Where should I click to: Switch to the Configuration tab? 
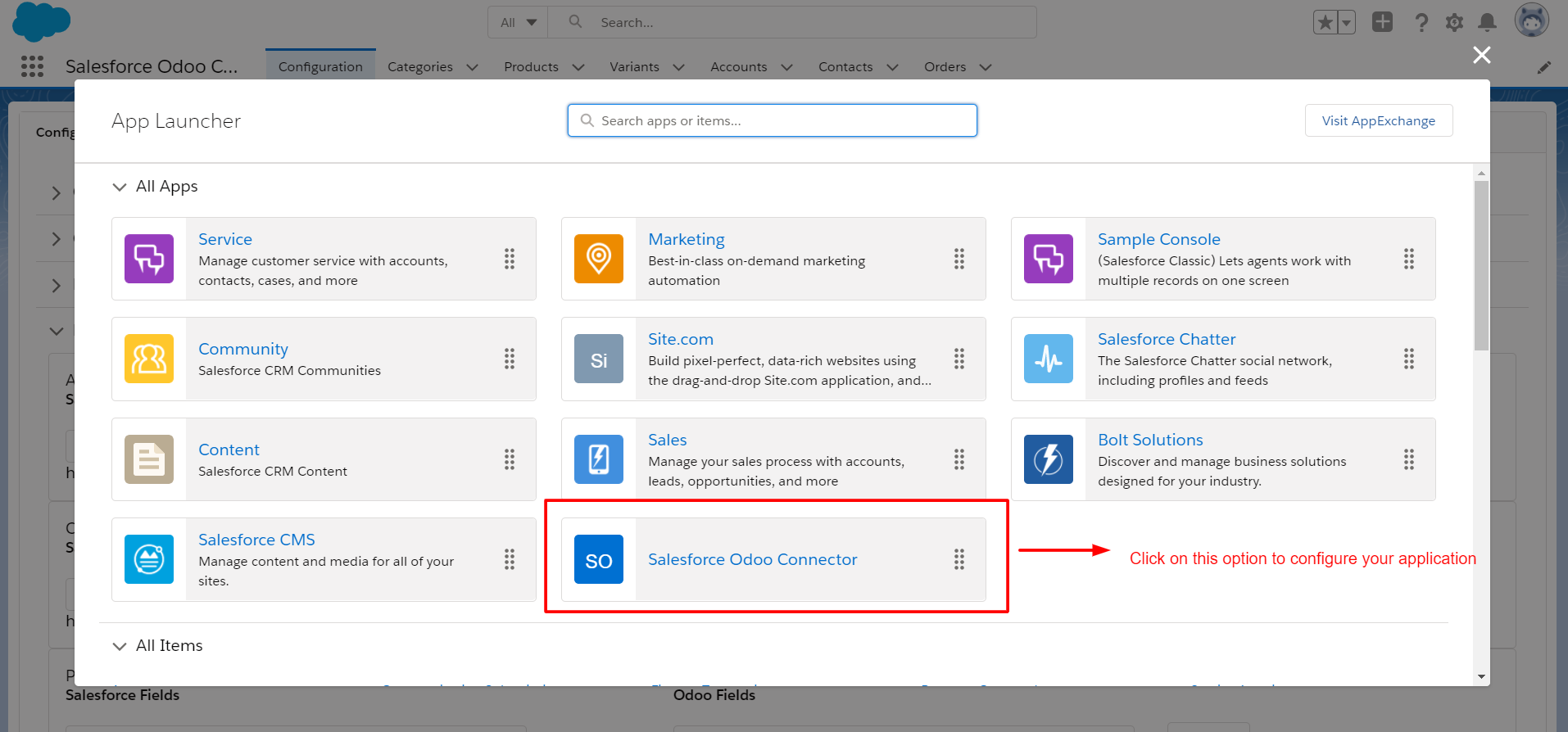[x=320, y=67]
